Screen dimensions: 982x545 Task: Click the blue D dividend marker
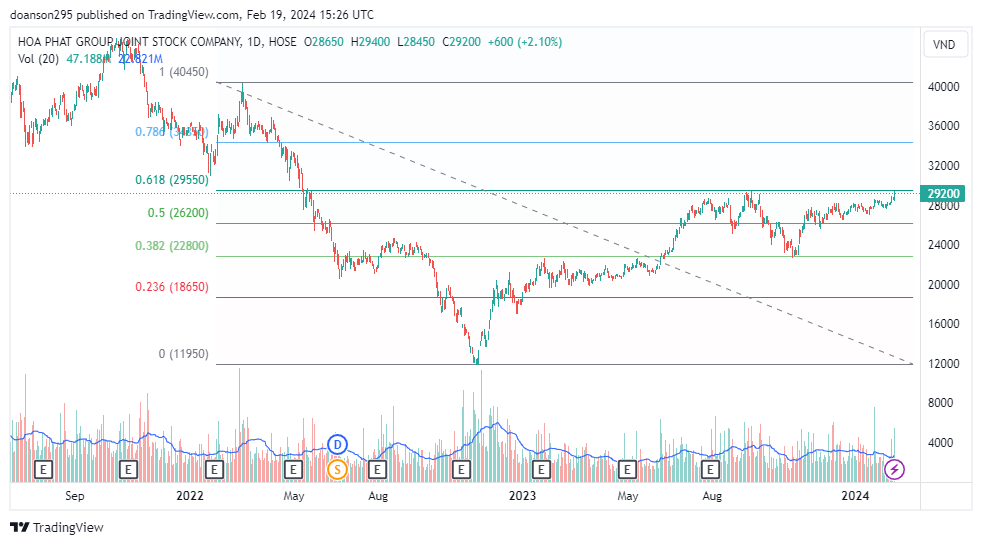click(x=337, y=445)
